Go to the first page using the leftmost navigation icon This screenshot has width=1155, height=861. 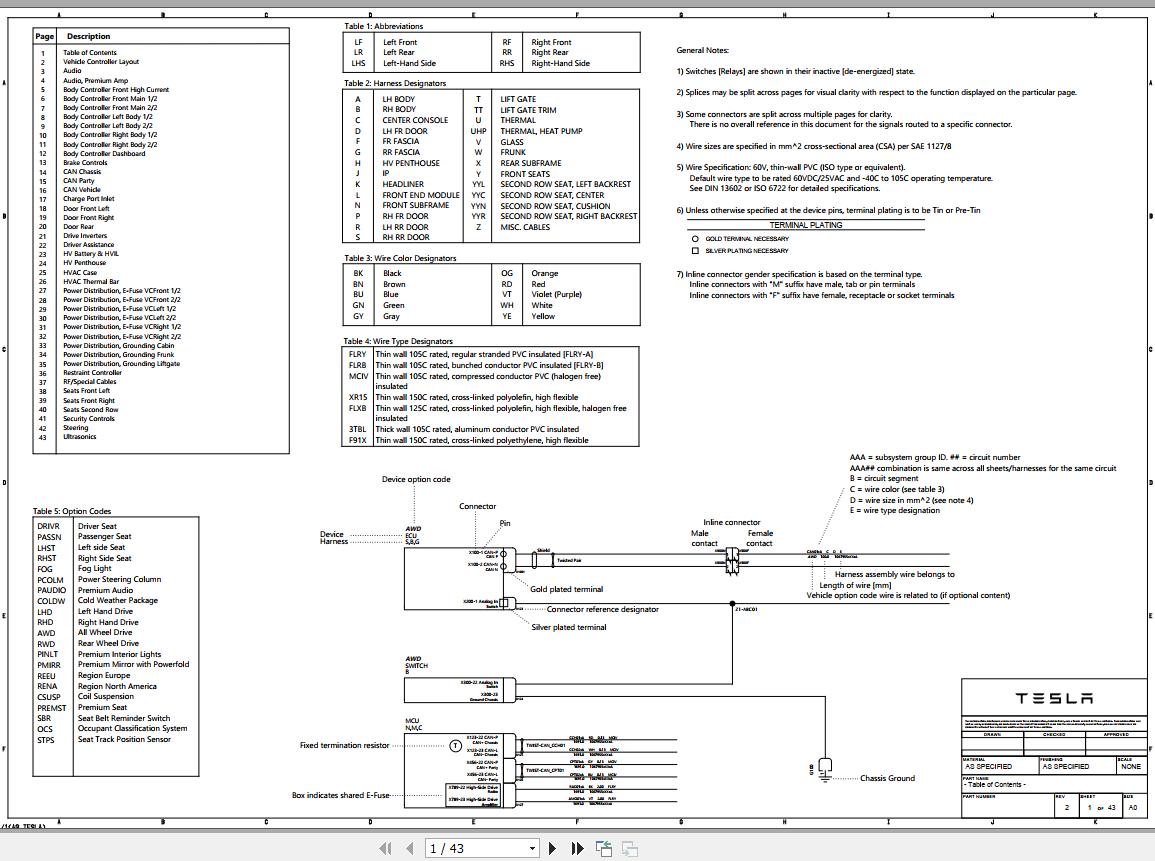(385, 847)
